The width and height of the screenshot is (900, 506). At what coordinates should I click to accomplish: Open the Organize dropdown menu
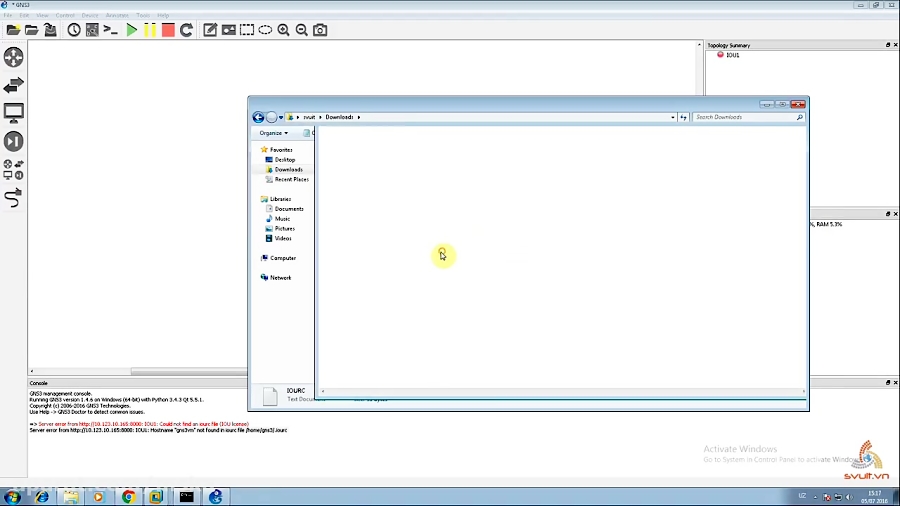click(x=274, y=133)
